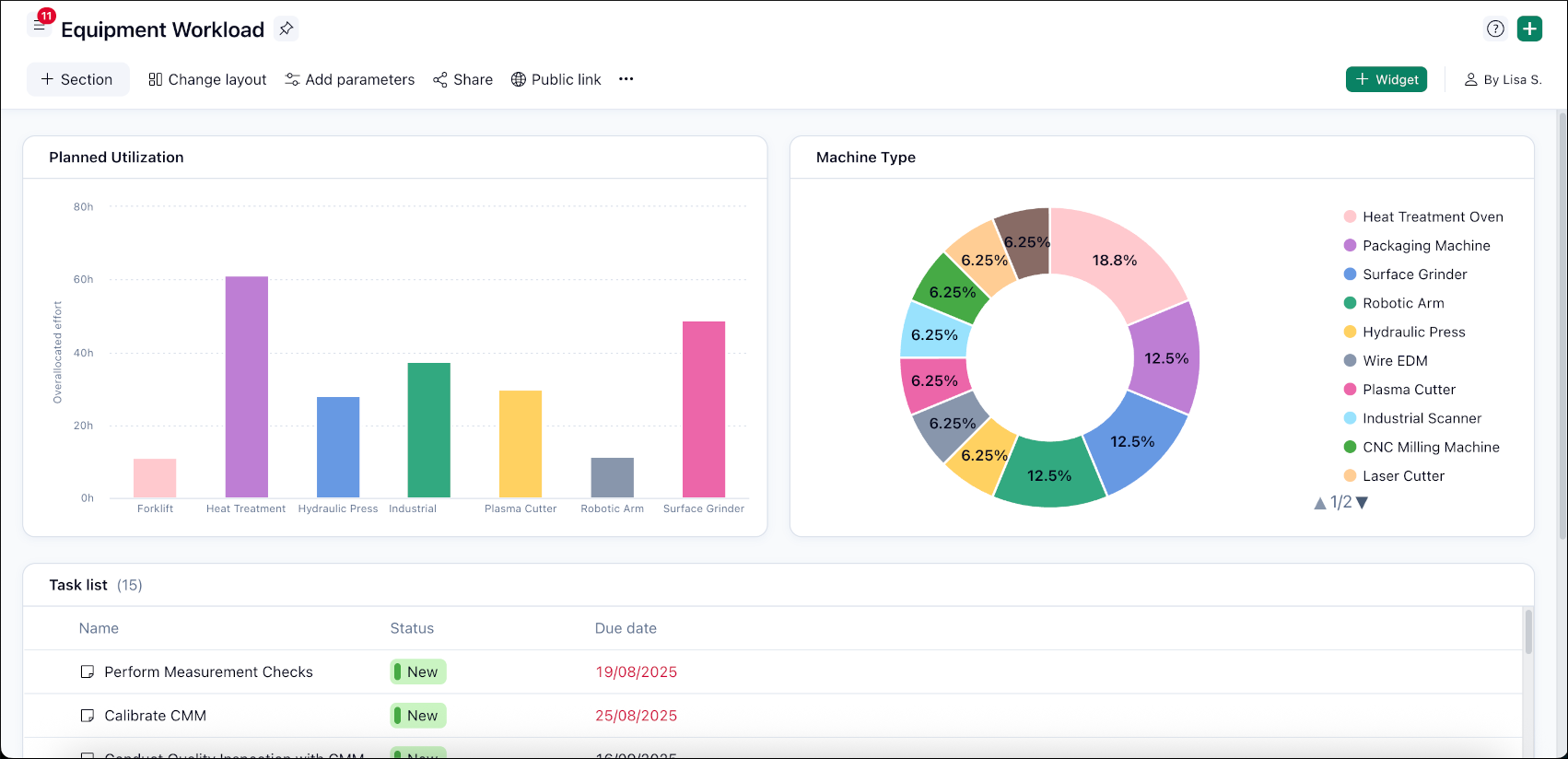Click the green plus create icon

click(1529, 29)
